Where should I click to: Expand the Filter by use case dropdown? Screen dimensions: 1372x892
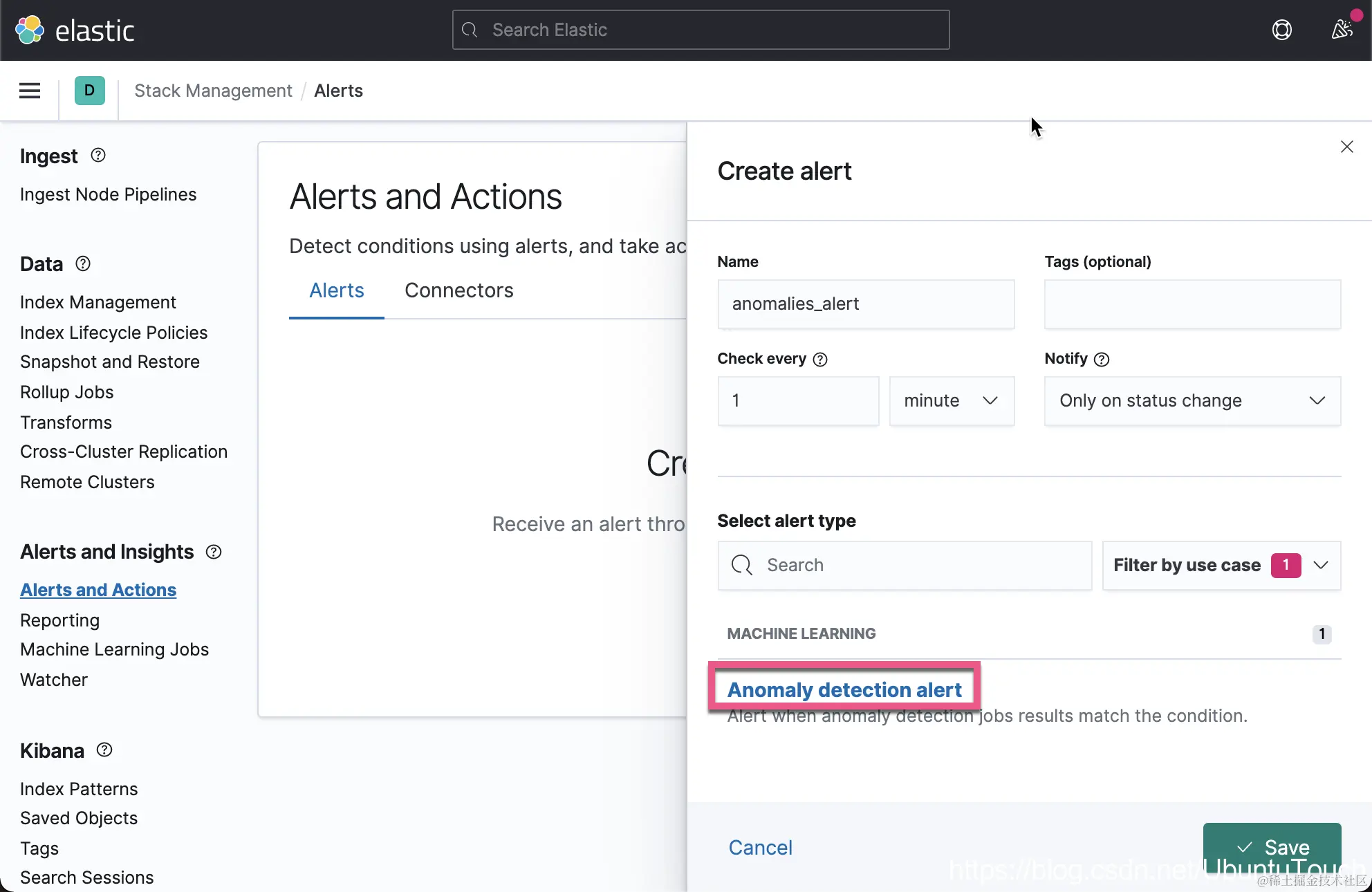tap(1221, 566)
